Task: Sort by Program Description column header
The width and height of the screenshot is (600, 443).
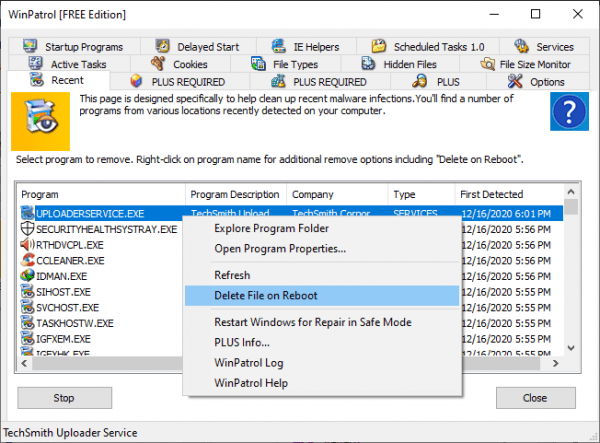Action: (x=236, y=194)
